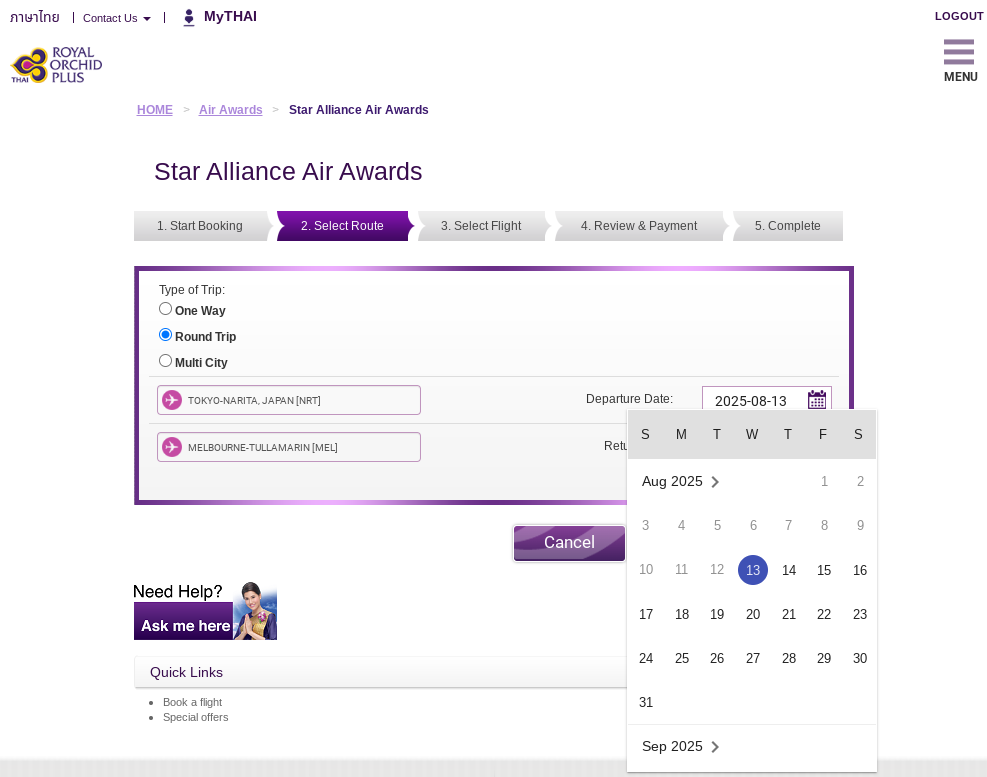The image size is (987, 777).
Task: Click the disabled date August 1
Action: [824, 482]
